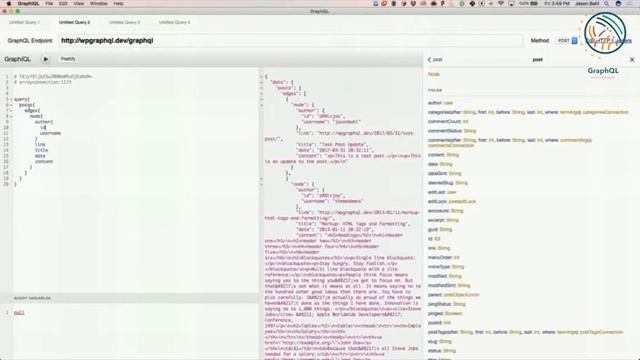Viewport: 640px width, 360px height.
Task: Click the commentStatus field in docs
Action: click(x=444, y=131)
